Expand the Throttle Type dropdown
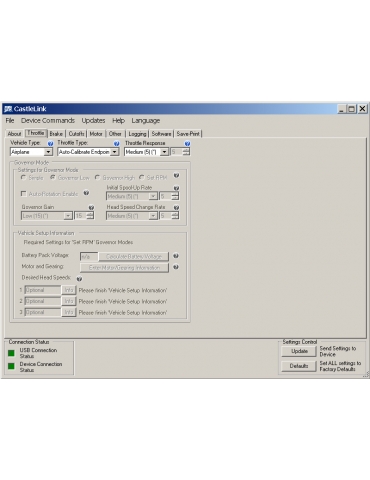This screenshot has width=370, height=480. point(114,152)
